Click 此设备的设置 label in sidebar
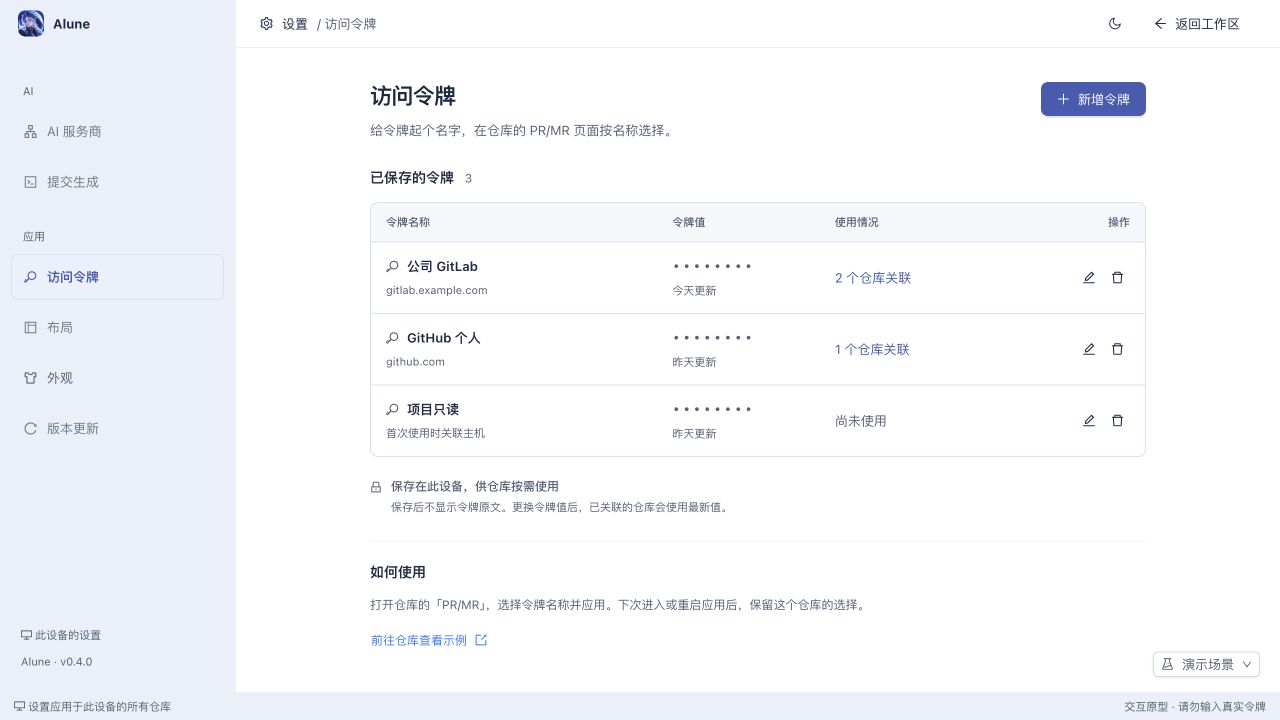The height and width of the screenshot is (720, 1280). tap(68, 635)
